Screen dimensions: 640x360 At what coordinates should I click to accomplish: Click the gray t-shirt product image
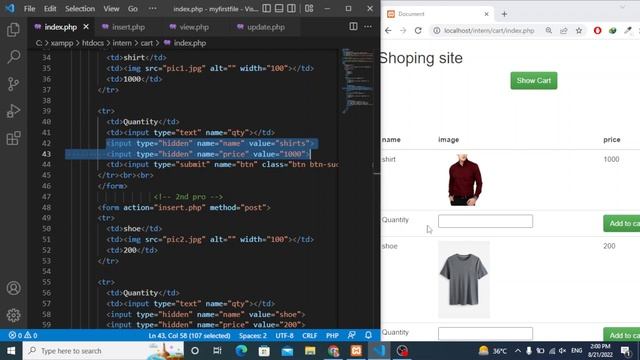464,280
